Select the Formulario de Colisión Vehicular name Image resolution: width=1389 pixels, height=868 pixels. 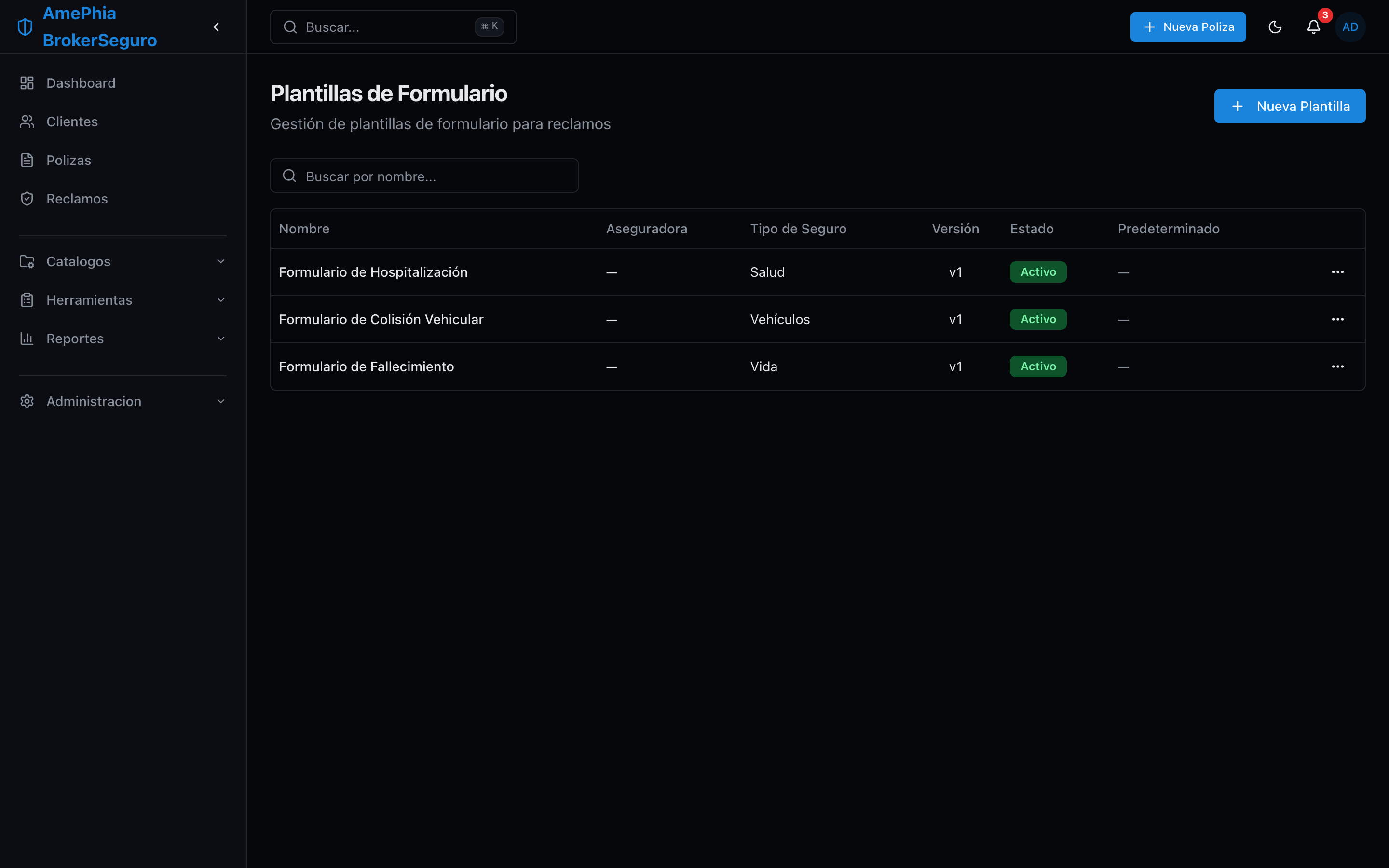(381, 319)
